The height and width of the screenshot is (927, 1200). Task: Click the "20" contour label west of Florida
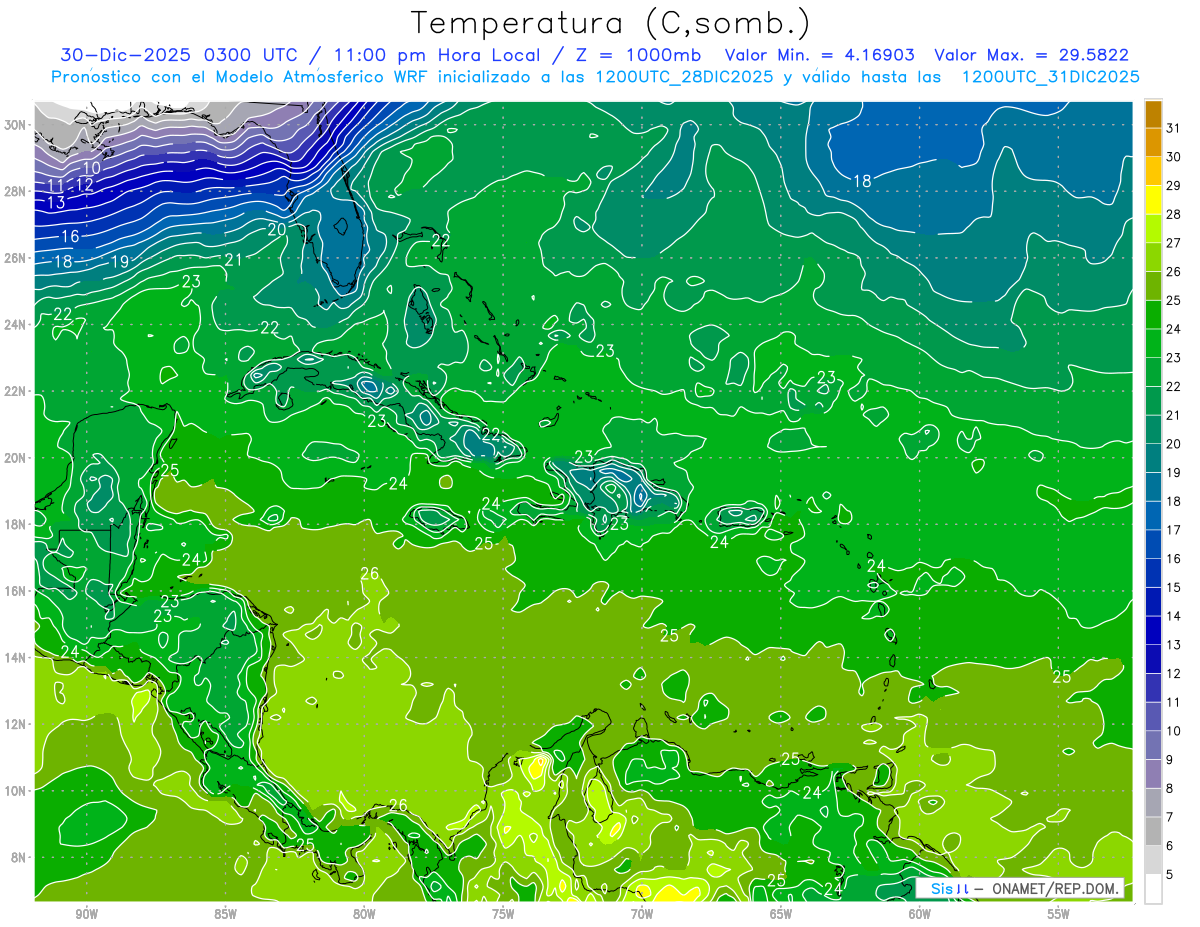pyautogui.click(x=277, y=228)
